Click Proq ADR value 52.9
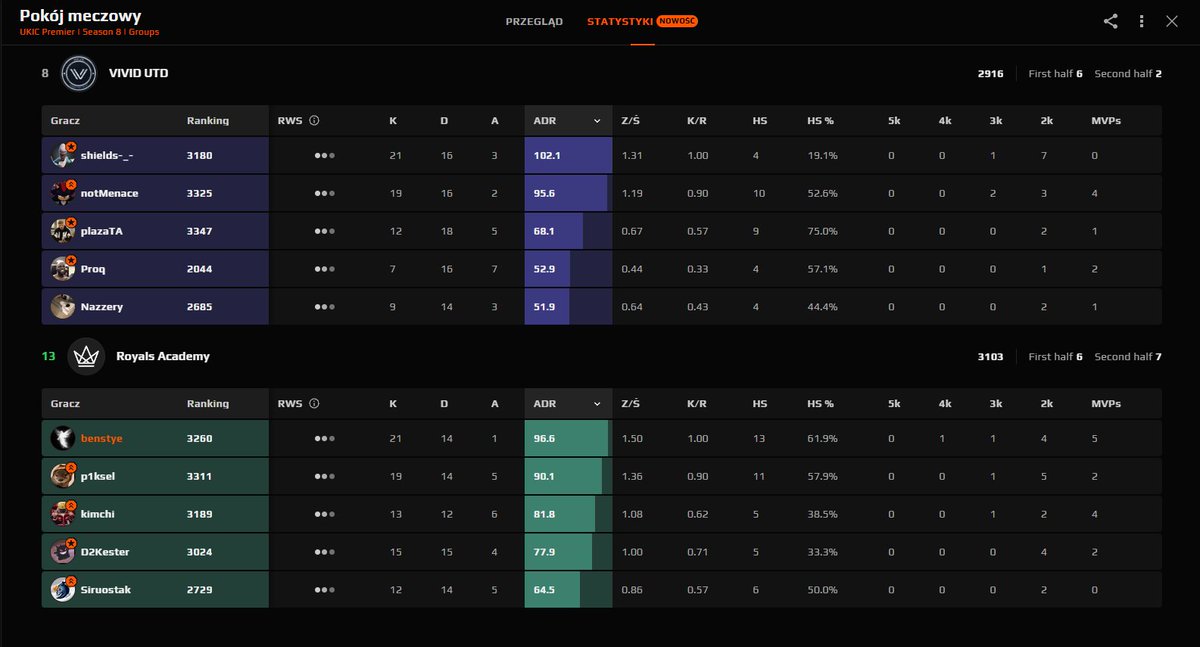Viewport: 1200px width, 647px height. click(x=545, y=270)
